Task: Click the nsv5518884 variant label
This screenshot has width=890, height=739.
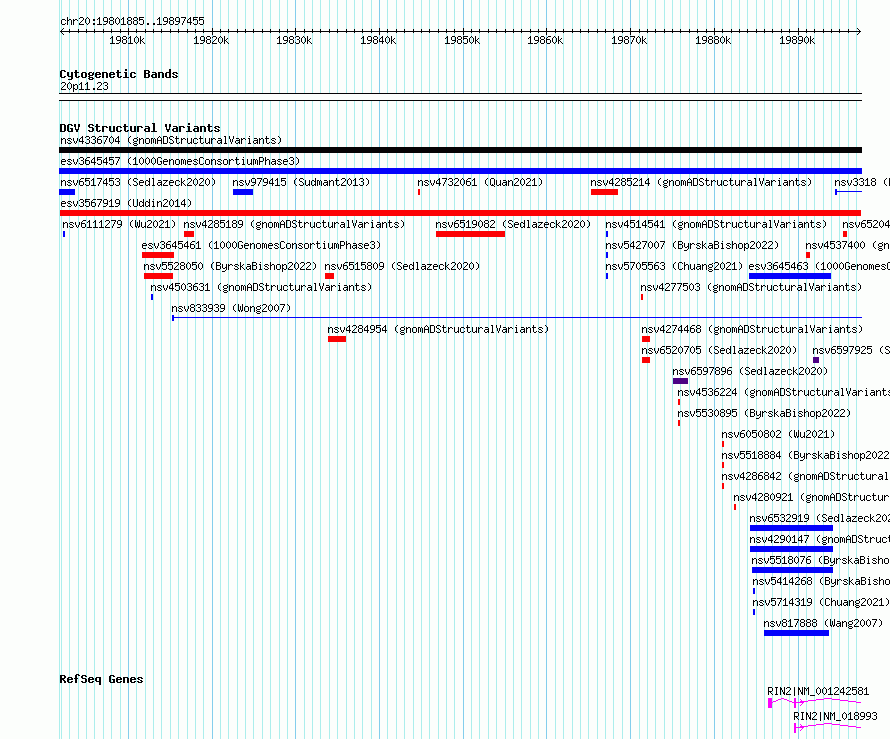Action: pyautogui.click(x=805, y=455)
